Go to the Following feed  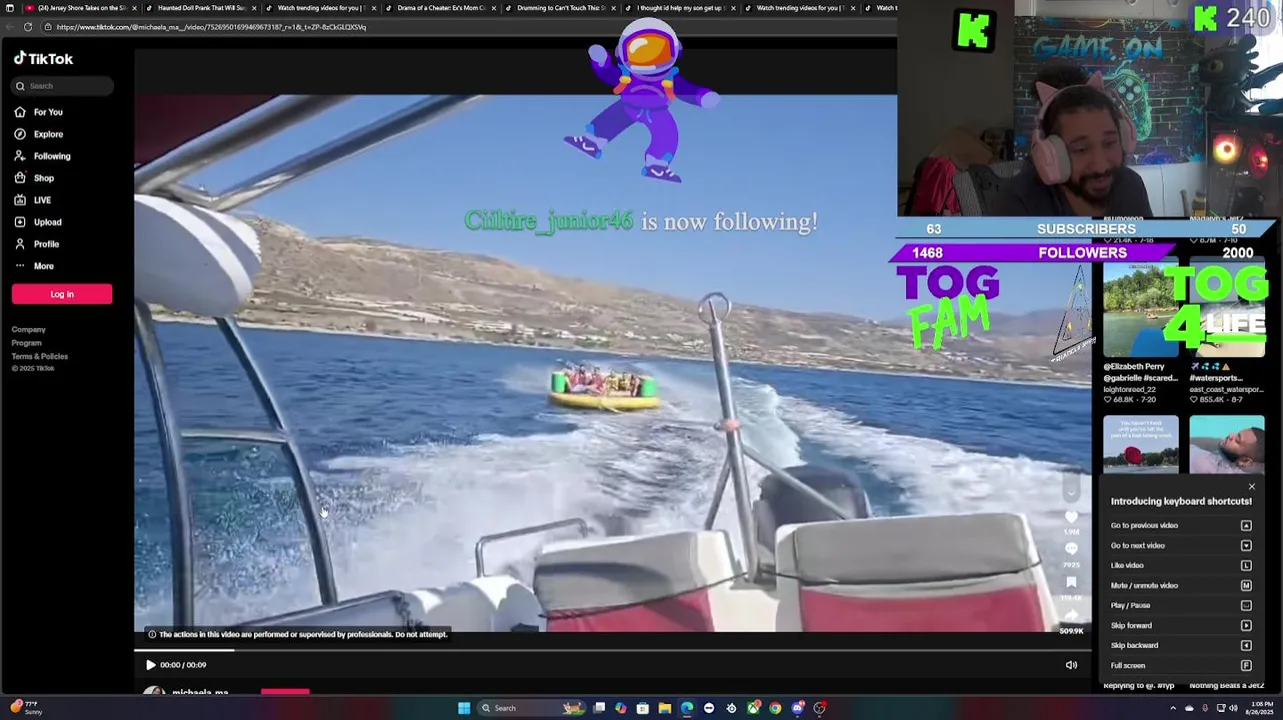click(42, 156)
